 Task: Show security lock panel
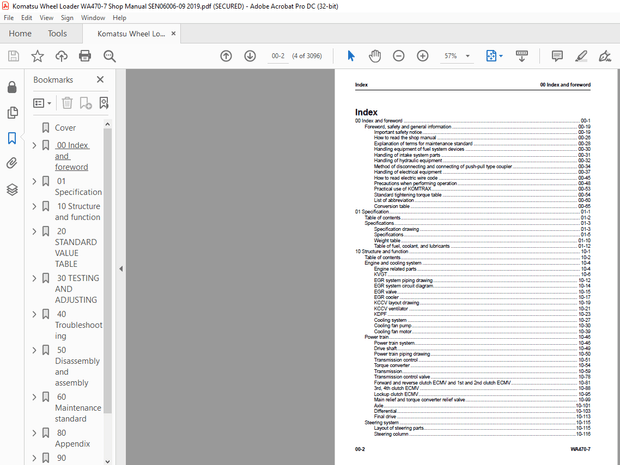[12, 87]
